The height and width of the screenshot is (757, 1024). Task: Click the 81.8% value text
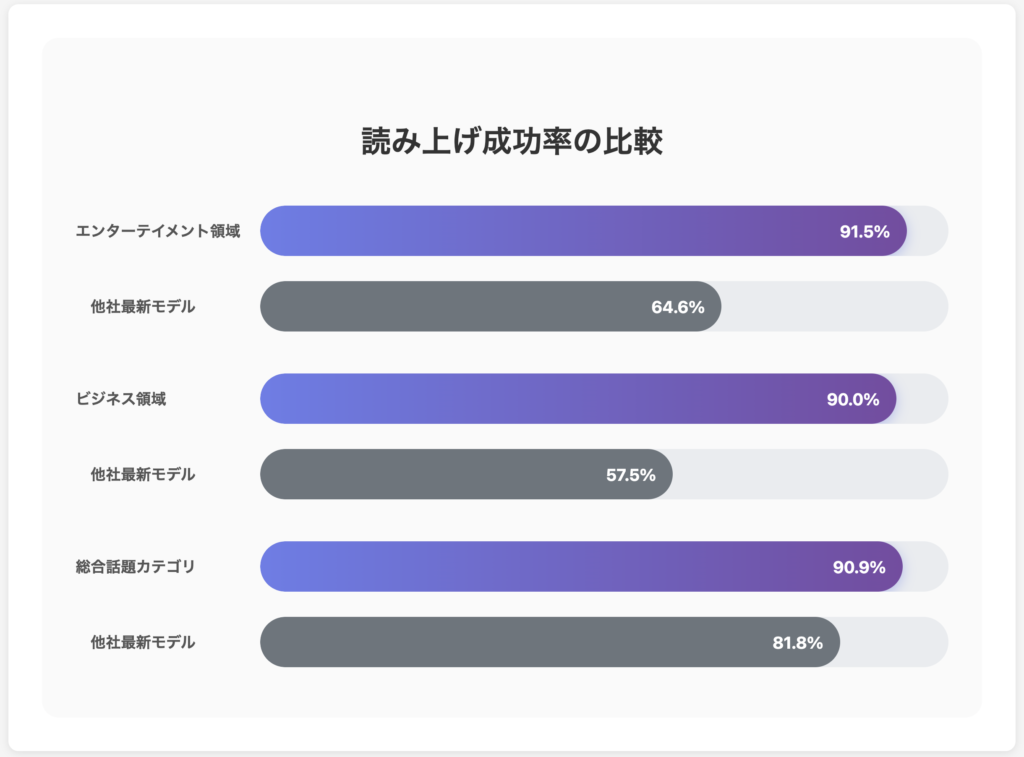798,643
